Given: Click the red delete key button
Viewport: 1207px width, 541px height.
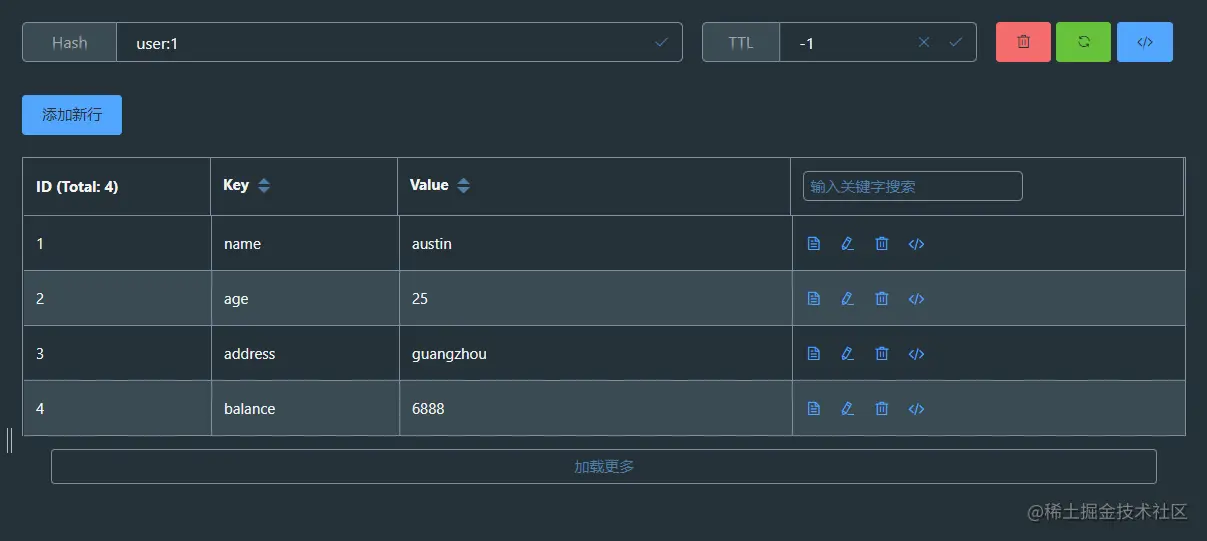Looking at the screenshot, I should click(1023, 42).
